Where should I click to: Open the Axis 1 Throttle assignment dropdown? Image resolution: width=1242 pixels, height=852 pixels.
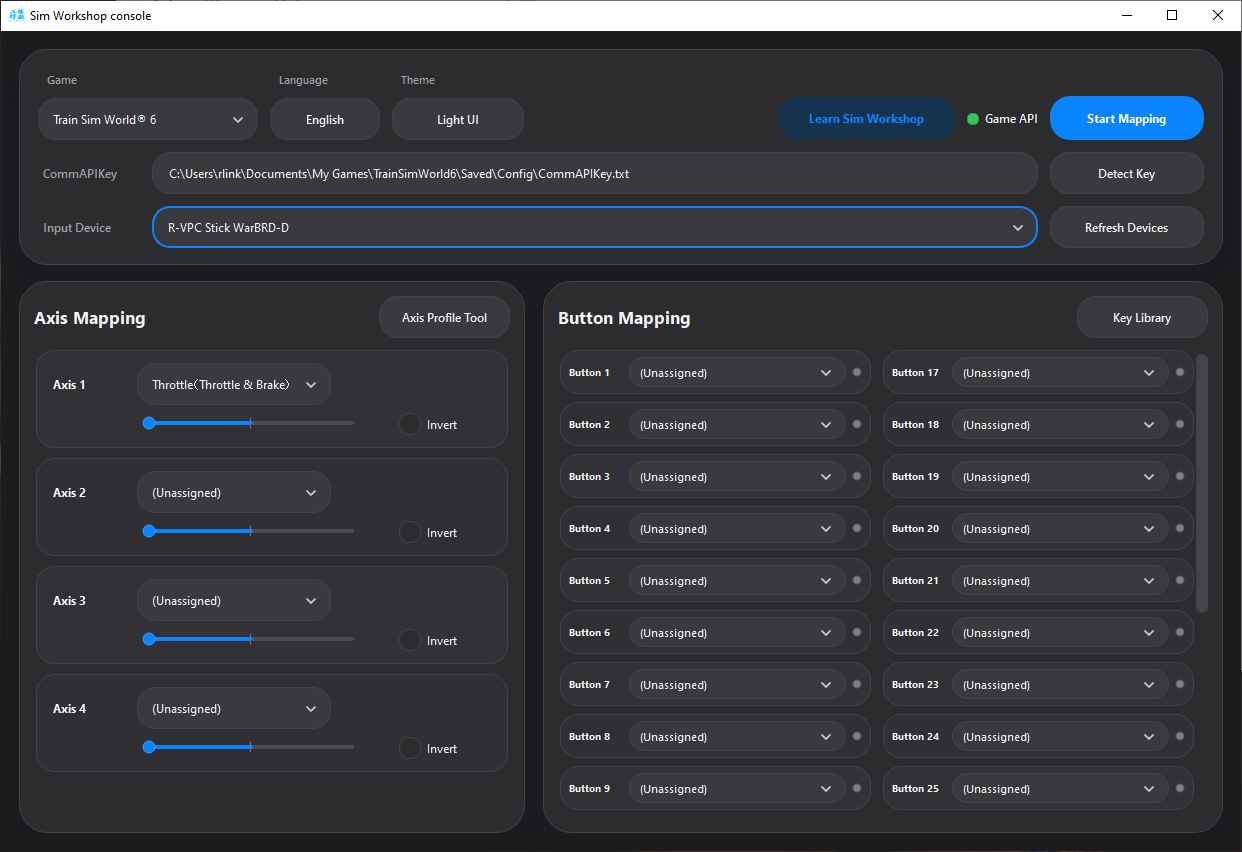click(x=233, y=385)
